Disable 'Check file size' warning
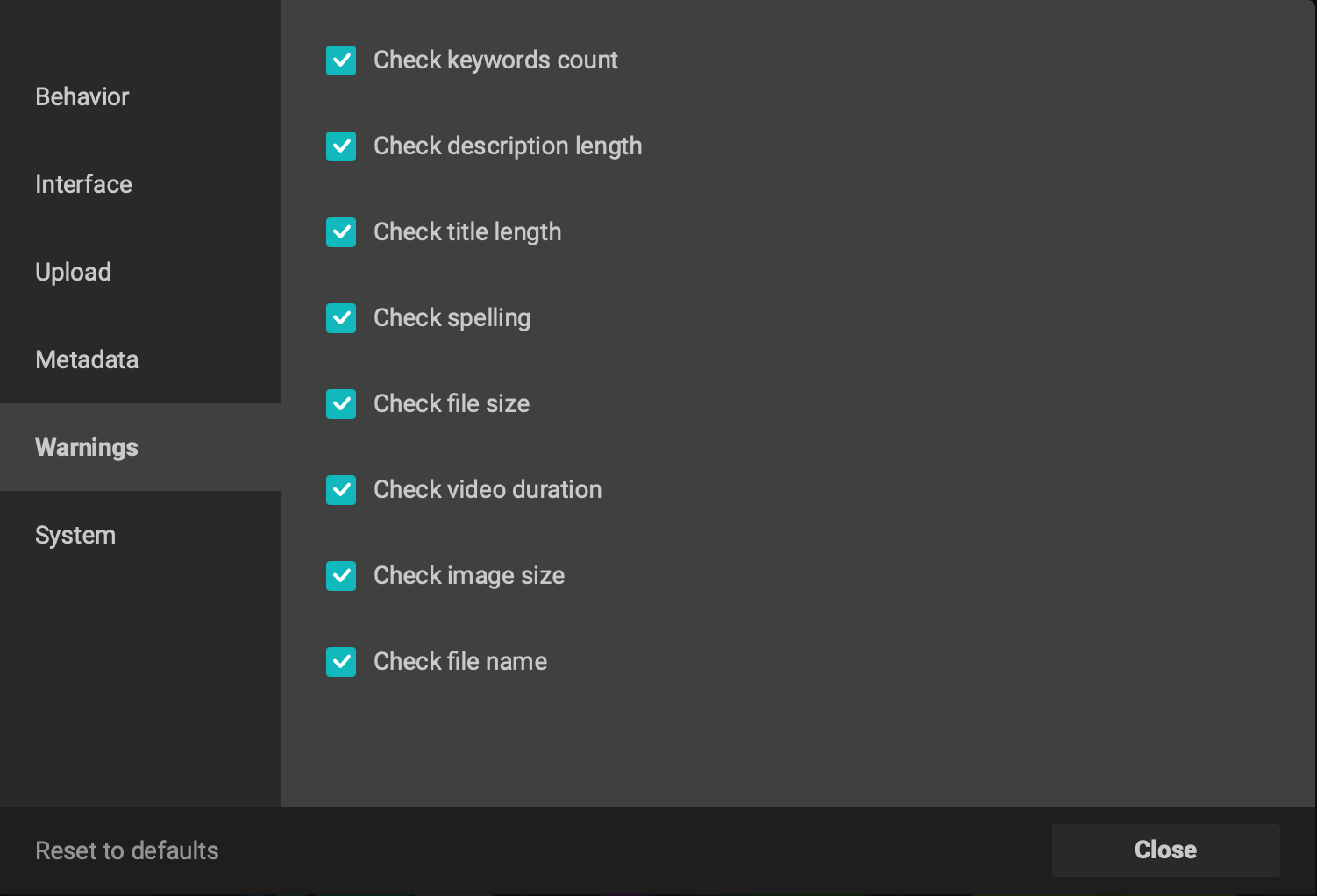 (341, 404)
